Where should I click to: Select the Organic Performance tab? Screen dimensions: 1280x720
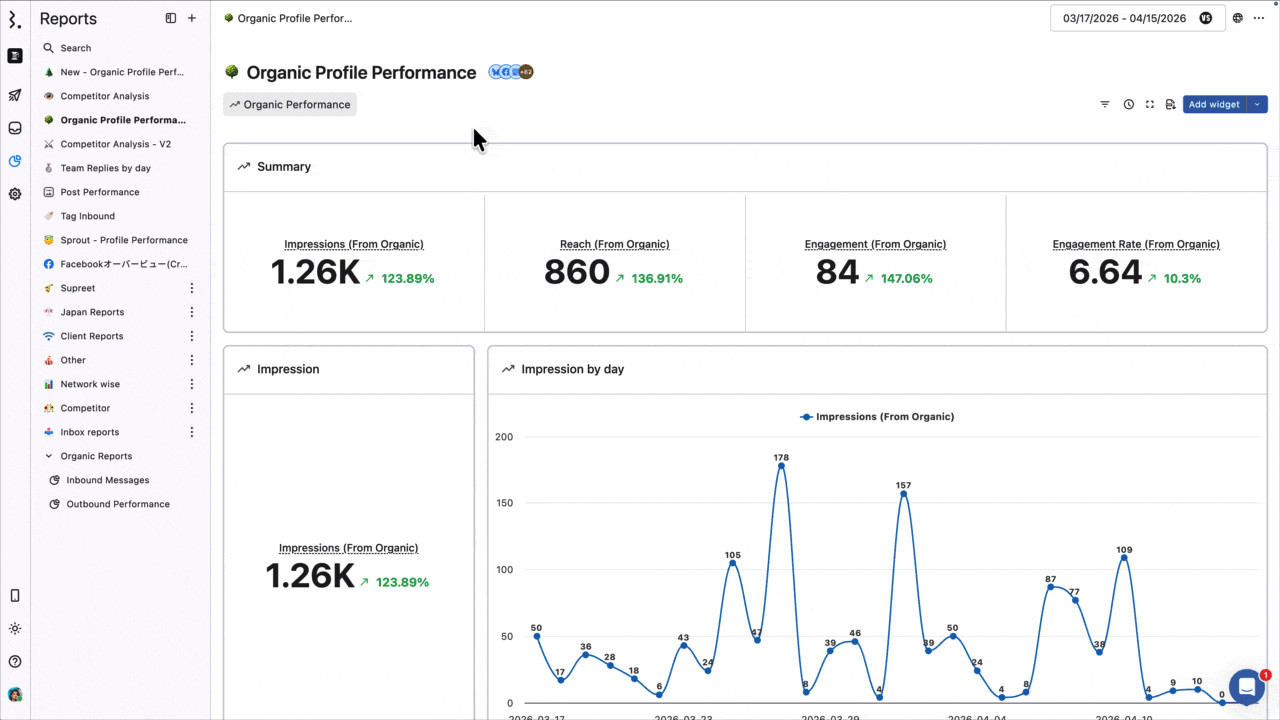(x=290, y=104)
